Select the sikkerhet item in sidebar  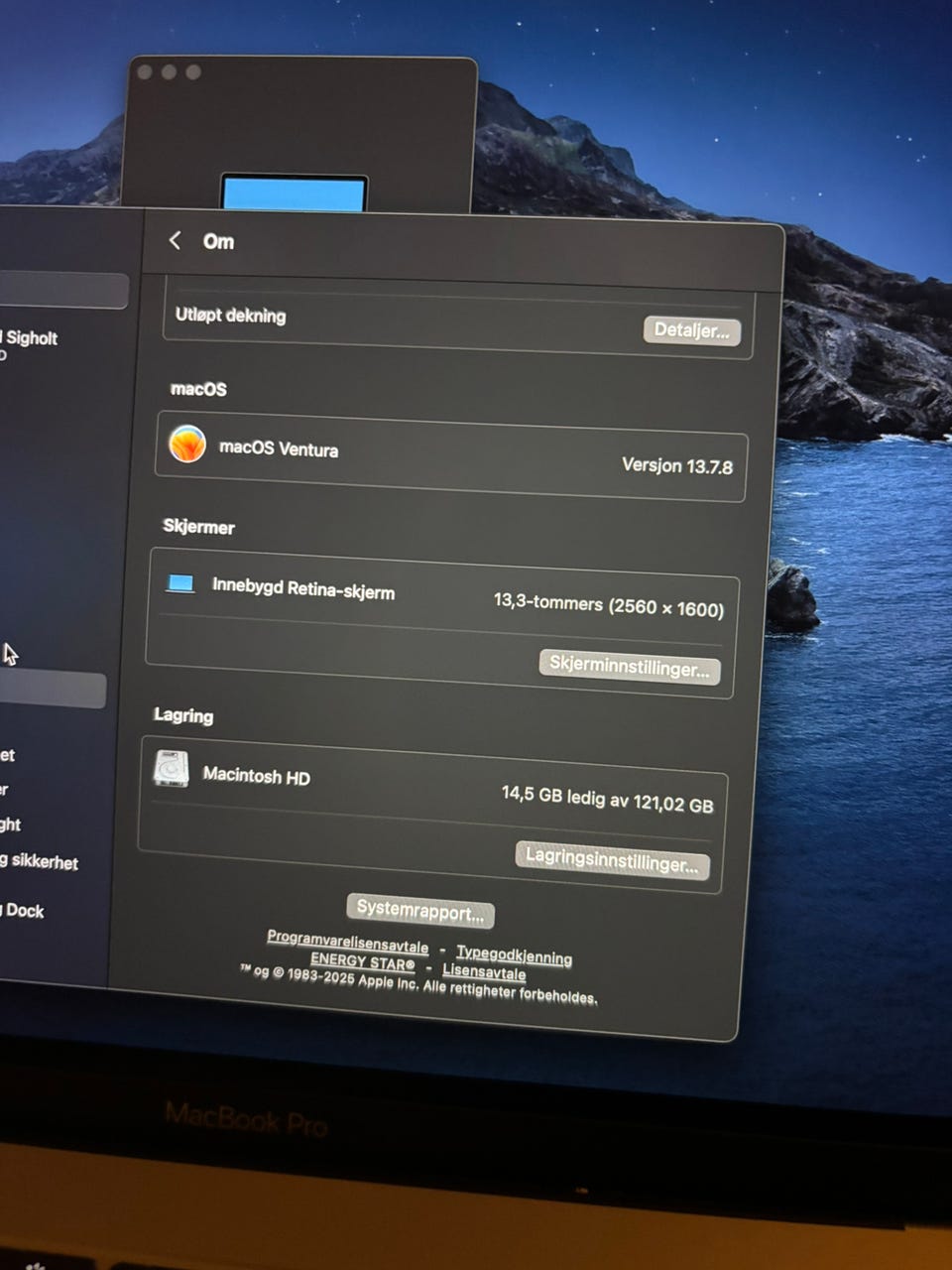tap(40, 861)
